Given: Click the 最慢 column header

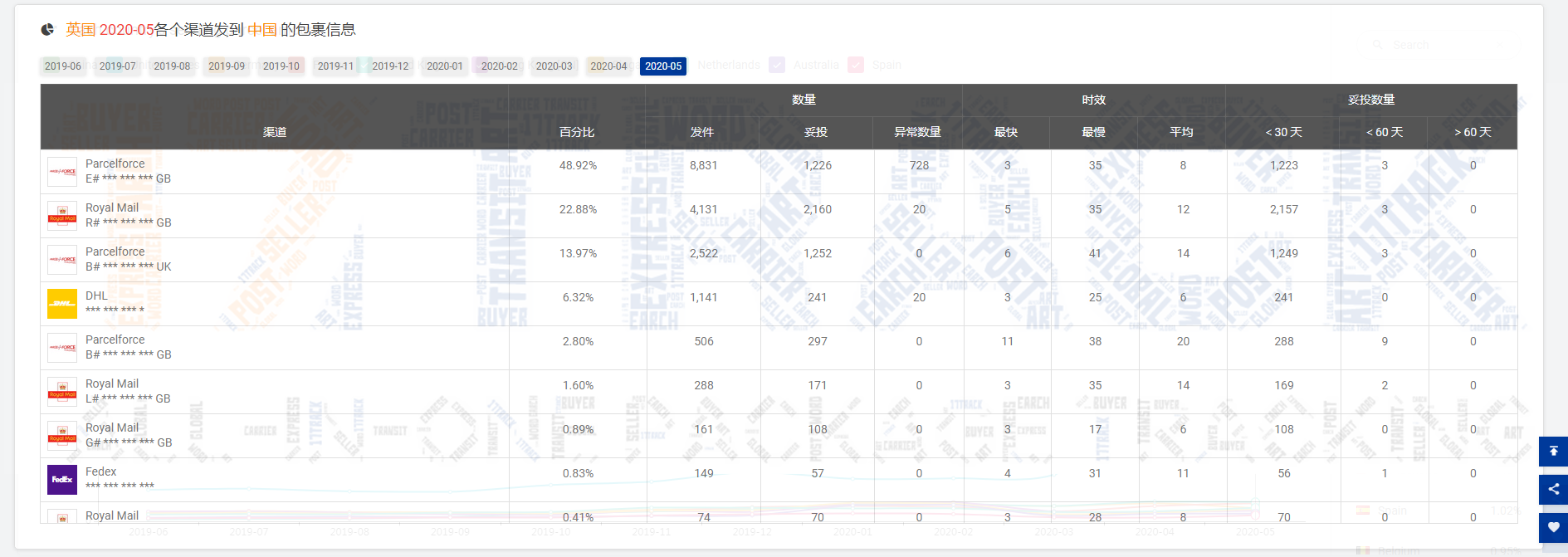Looking at the screenshot, I should [x=1094, y=132].
